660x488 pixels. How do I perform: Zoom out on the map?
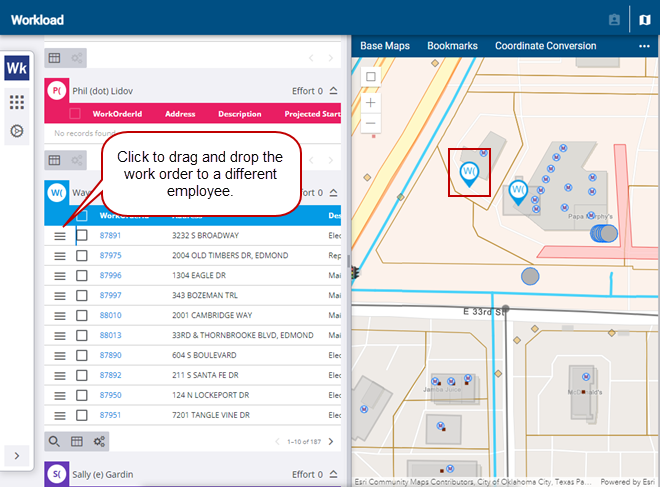(x=371, y=123)
